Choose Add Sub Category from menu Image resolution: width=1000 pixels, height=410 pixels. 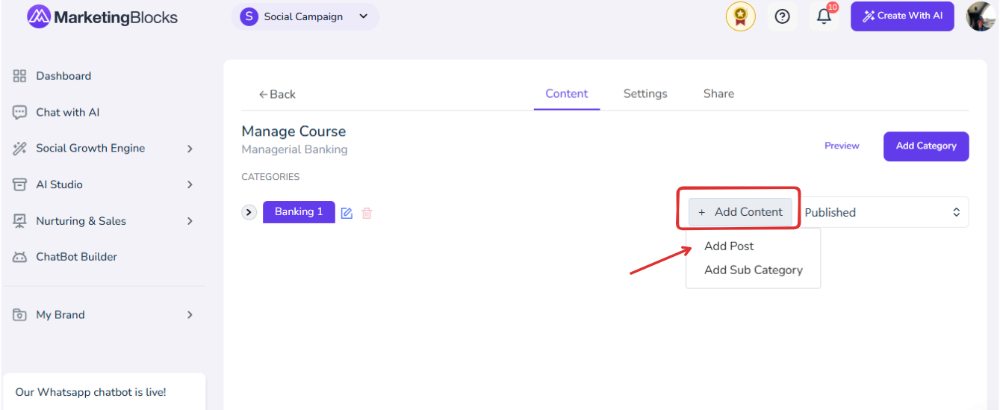[753, 270]
